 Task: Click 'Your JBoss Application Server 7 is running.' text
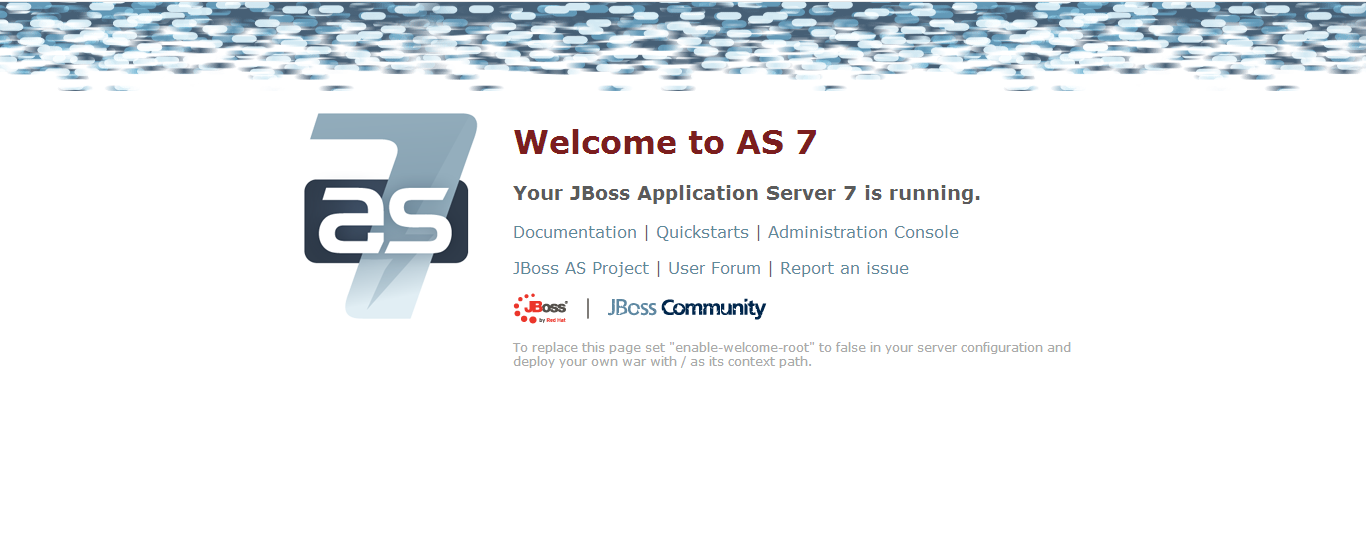coord(747,193)
